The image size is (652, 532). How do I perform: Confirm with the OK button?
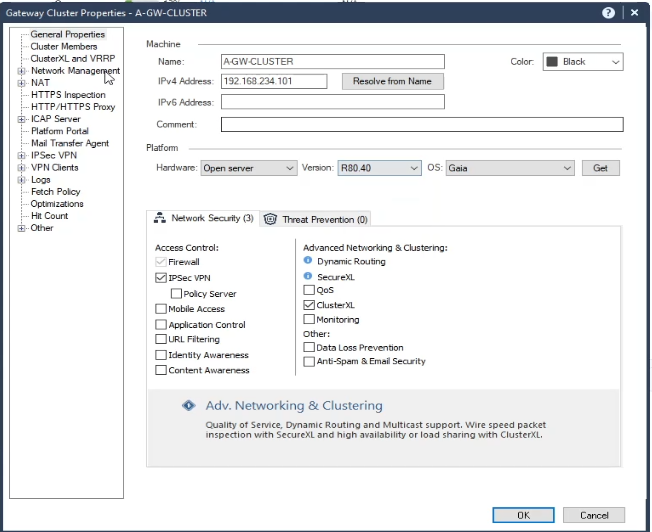coord(523,515)
